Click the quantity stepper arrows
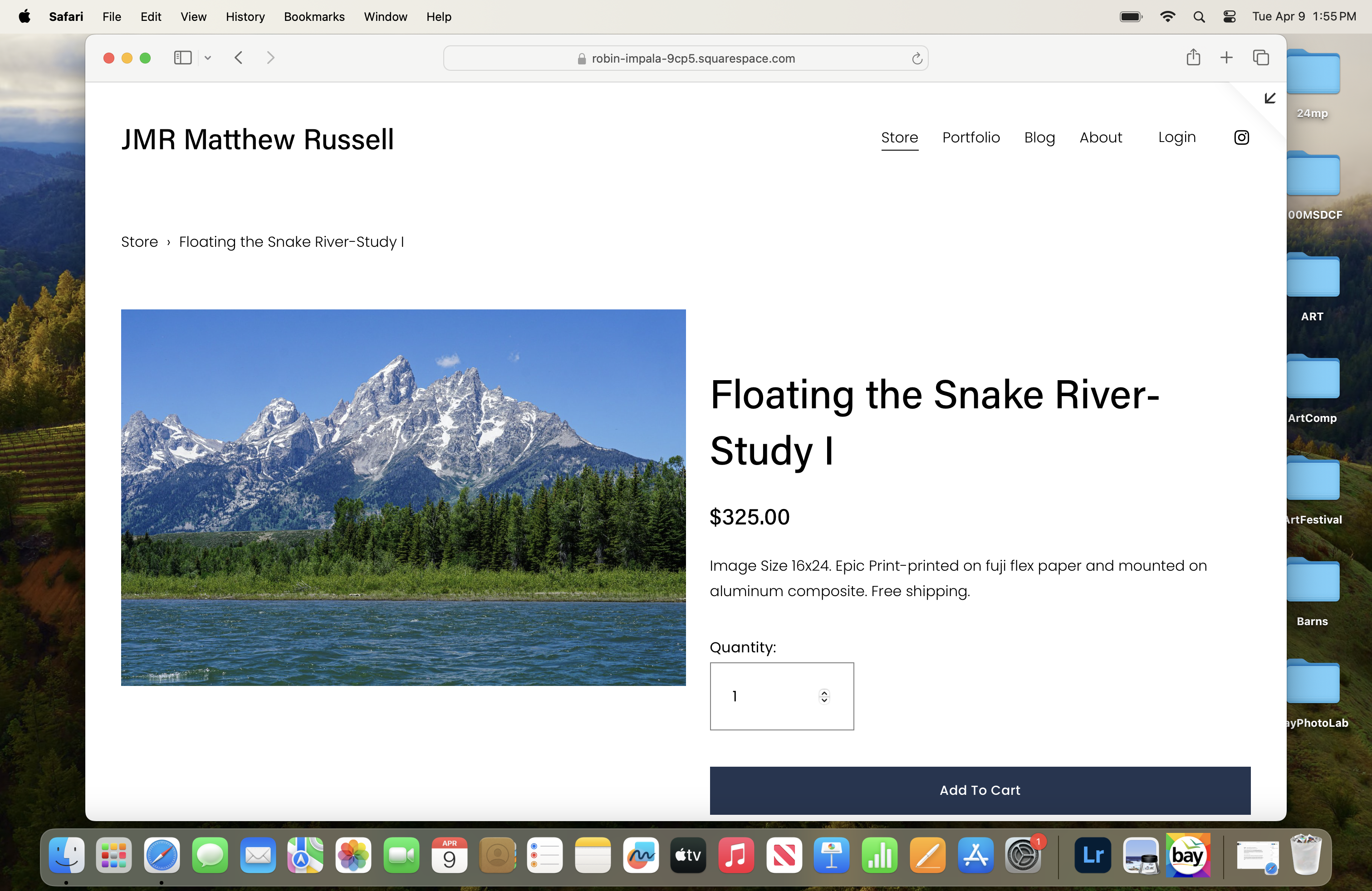 point(824,696)
